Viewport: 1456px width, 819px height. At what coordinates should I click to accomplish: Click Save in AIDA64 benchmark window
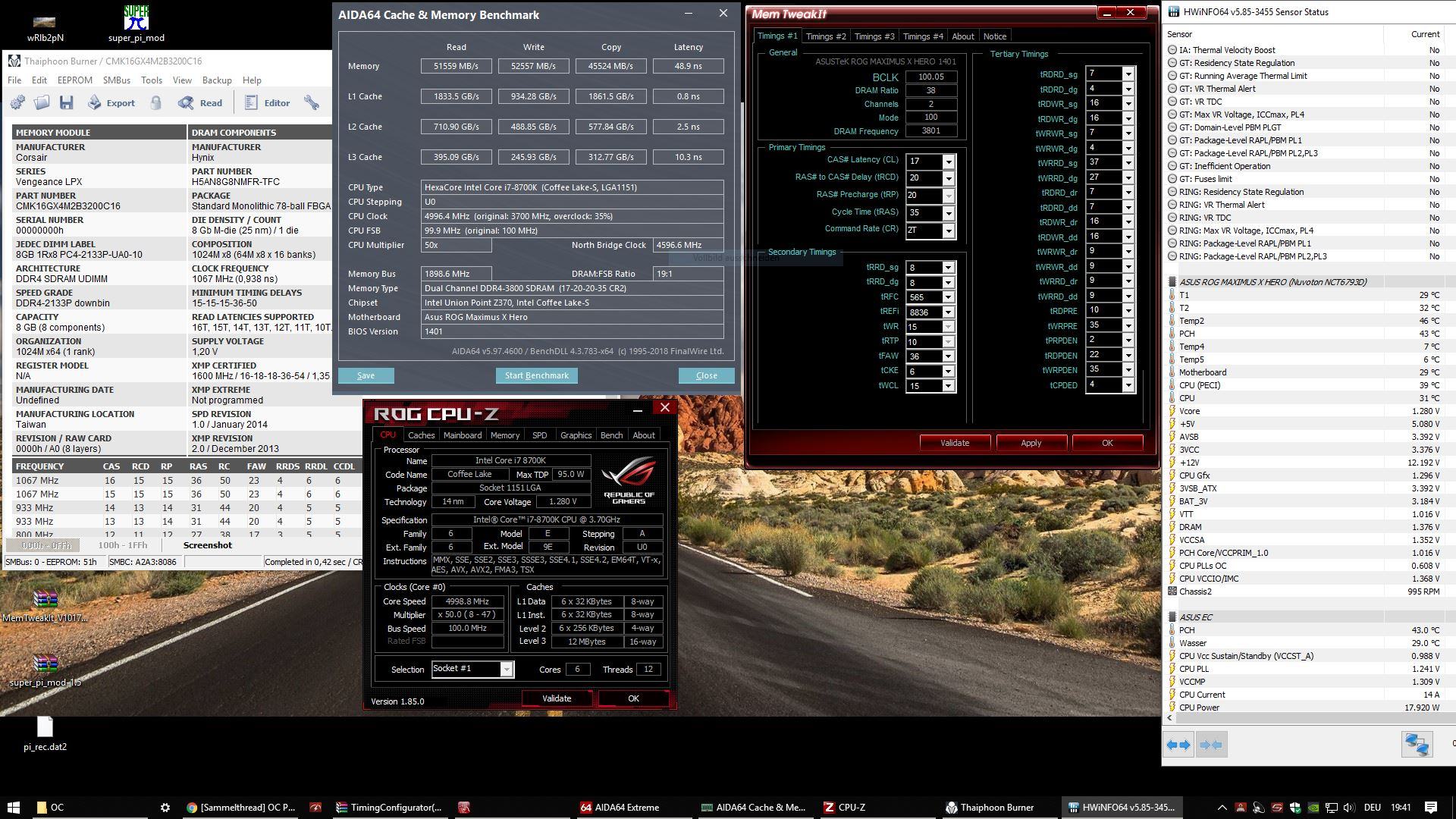click(366, 375)
